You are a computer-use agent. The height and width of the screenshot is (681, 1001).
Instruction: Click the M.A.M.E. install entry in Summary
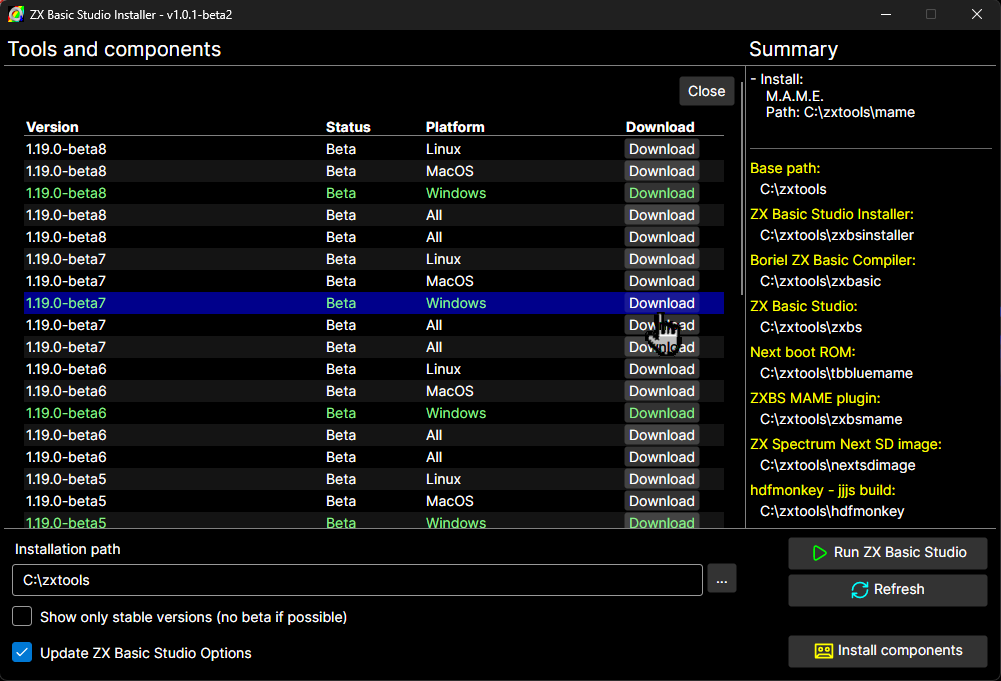[795, 96]
